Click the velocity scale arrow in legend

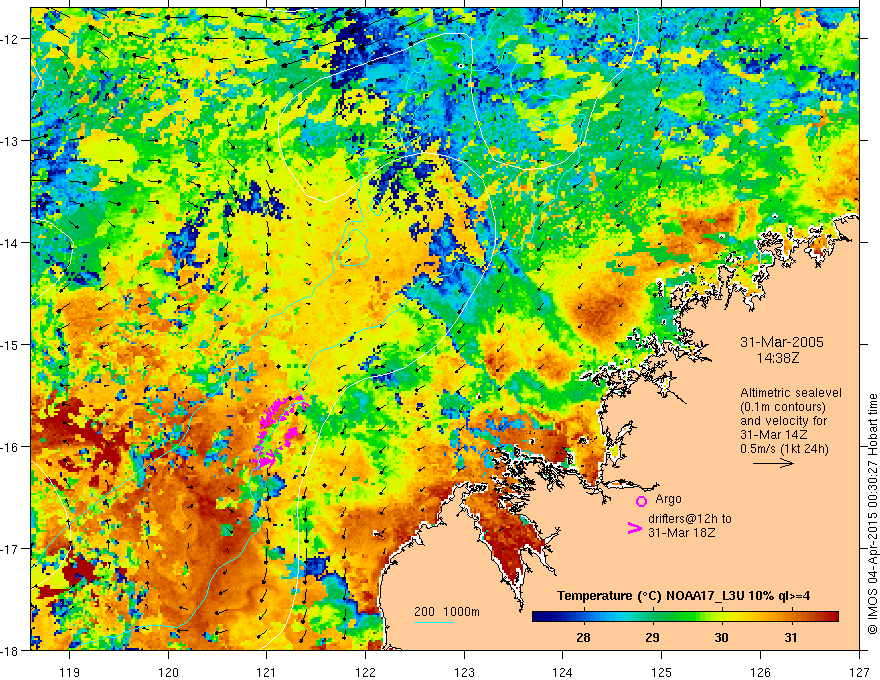[x=773, y=463]
